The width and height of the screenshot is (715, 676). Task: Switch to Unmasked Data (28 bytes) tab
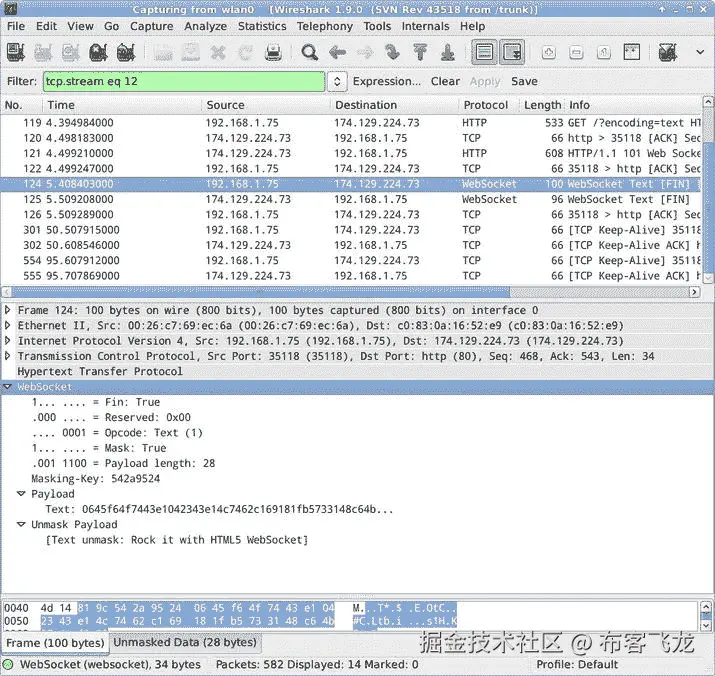pyautogui.click(x=185, y=642)
